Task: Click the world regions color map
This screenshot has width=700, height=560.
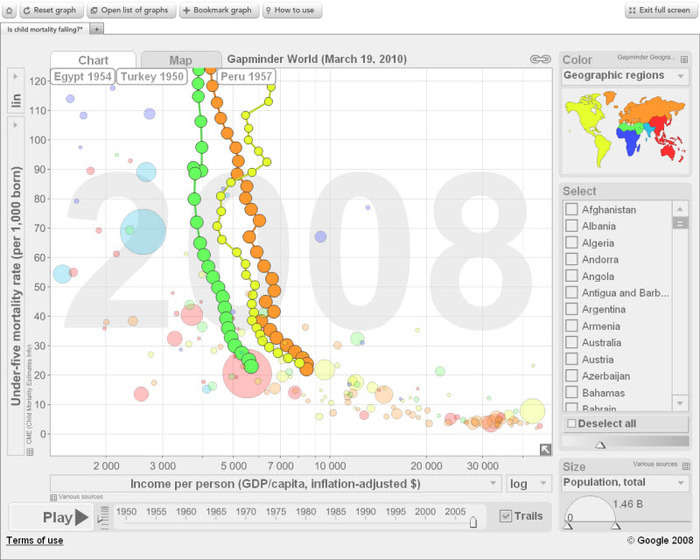Action: [625, 129]
